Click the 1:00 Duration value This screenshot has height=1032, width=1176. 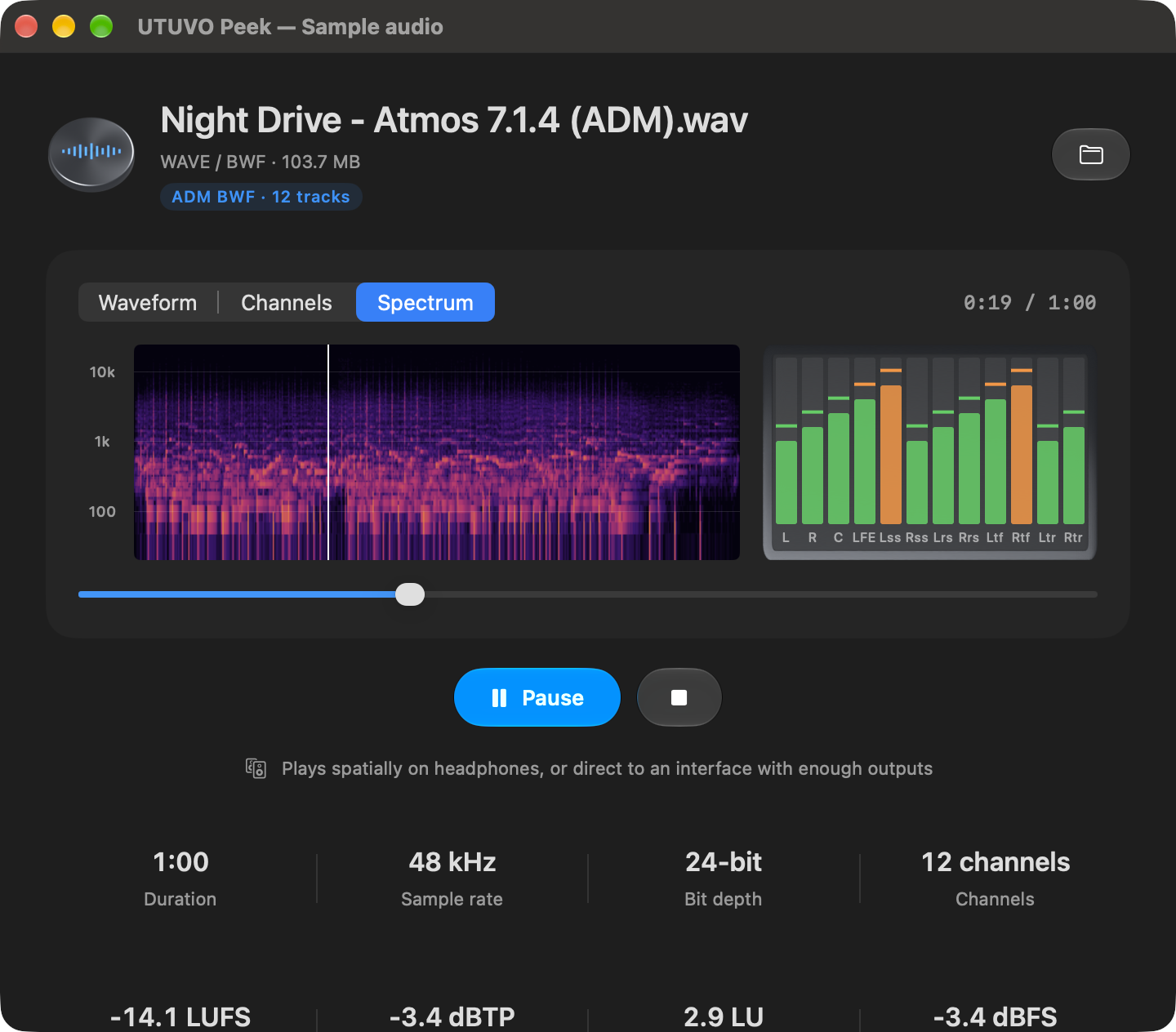(x=180, y=862)
